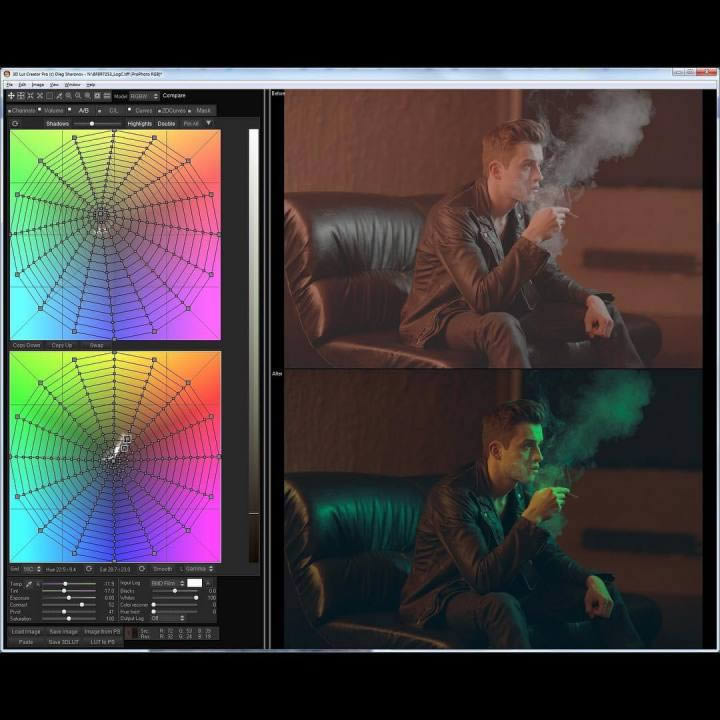Toggle Pin All
This screenshot has width=720, height=720.
[191, 124]
